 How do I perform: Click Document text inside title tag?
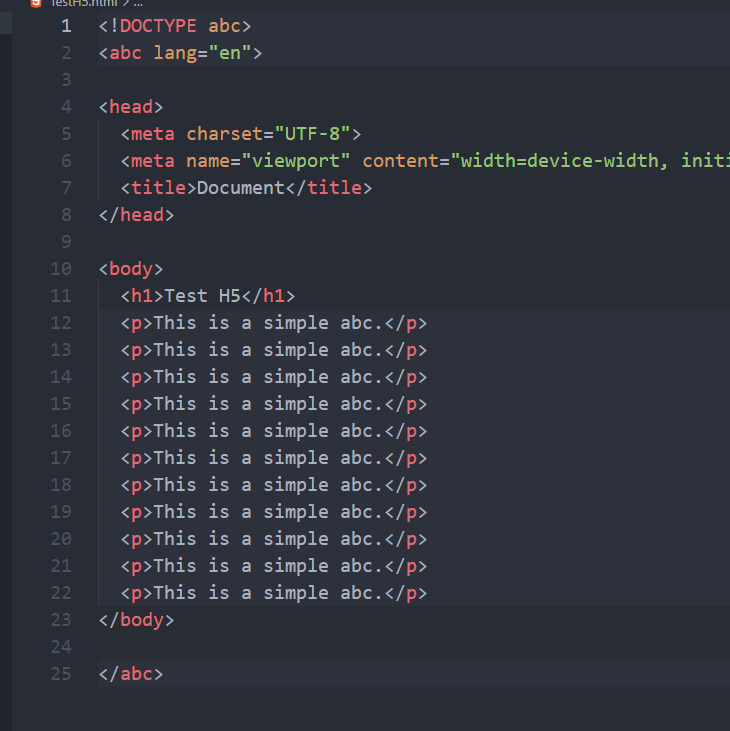tap(241, 188)
